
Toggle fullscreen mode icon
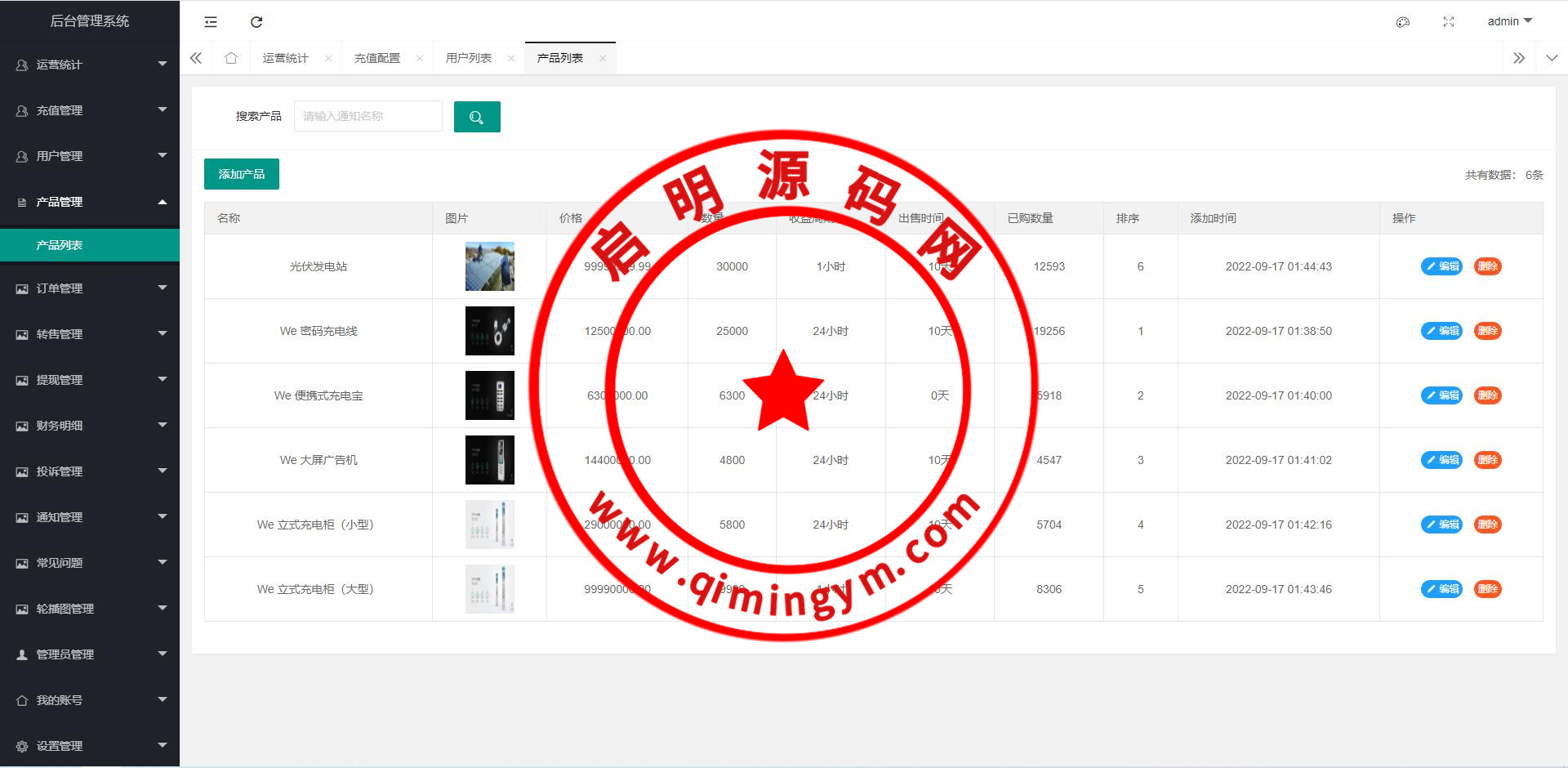(x=1449, y=22)
